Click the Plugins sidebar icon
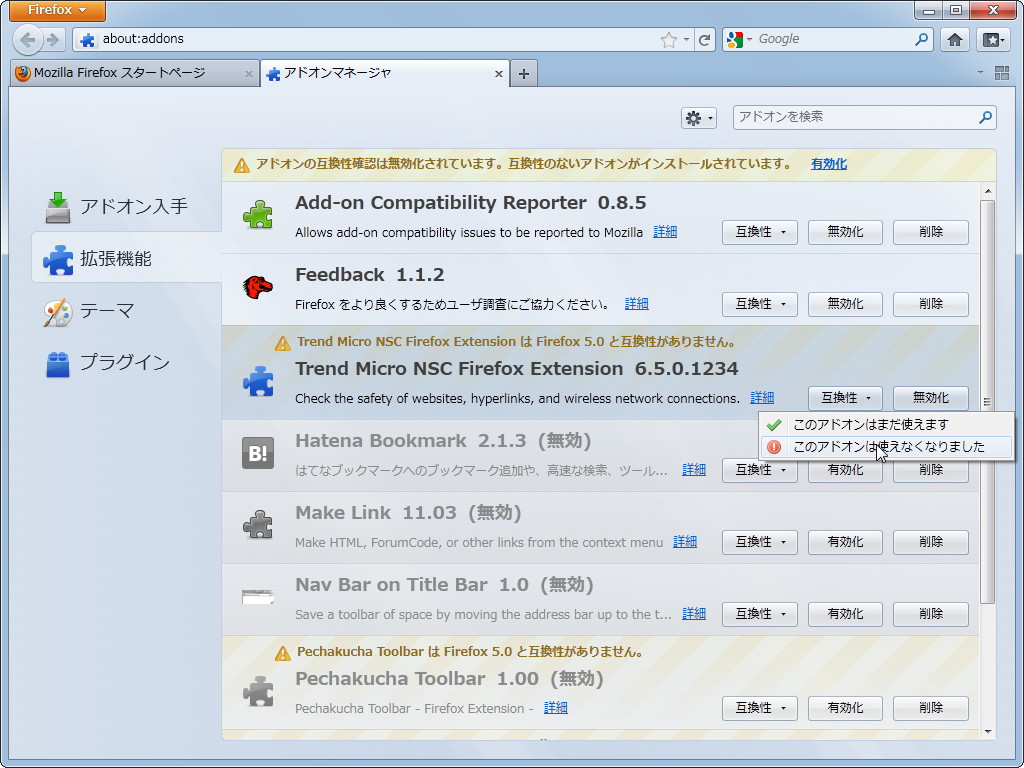This screenshot has height=768, width=1024. [59, 363]
